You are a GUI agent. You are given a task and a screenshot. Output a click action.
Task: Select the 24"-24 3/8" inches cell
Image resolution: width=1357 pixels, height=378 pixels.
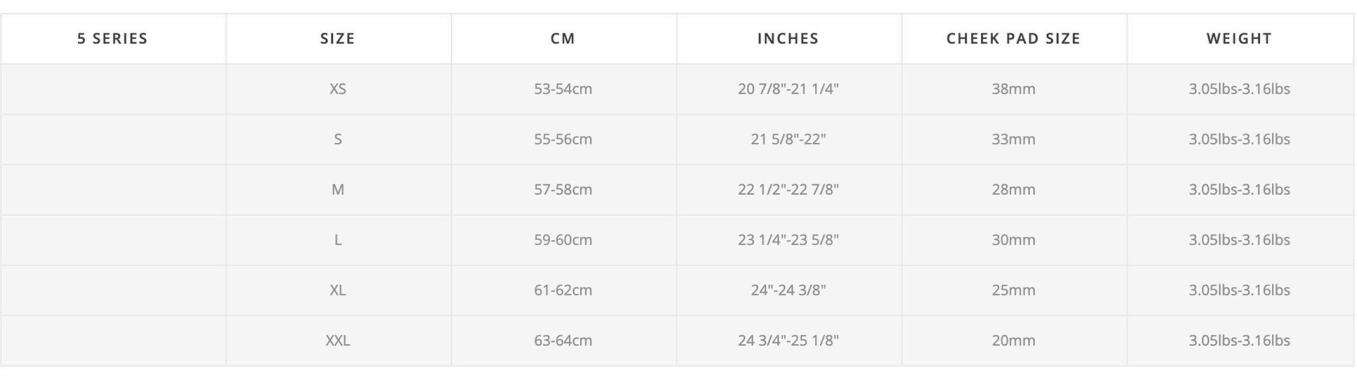(788, 290)
